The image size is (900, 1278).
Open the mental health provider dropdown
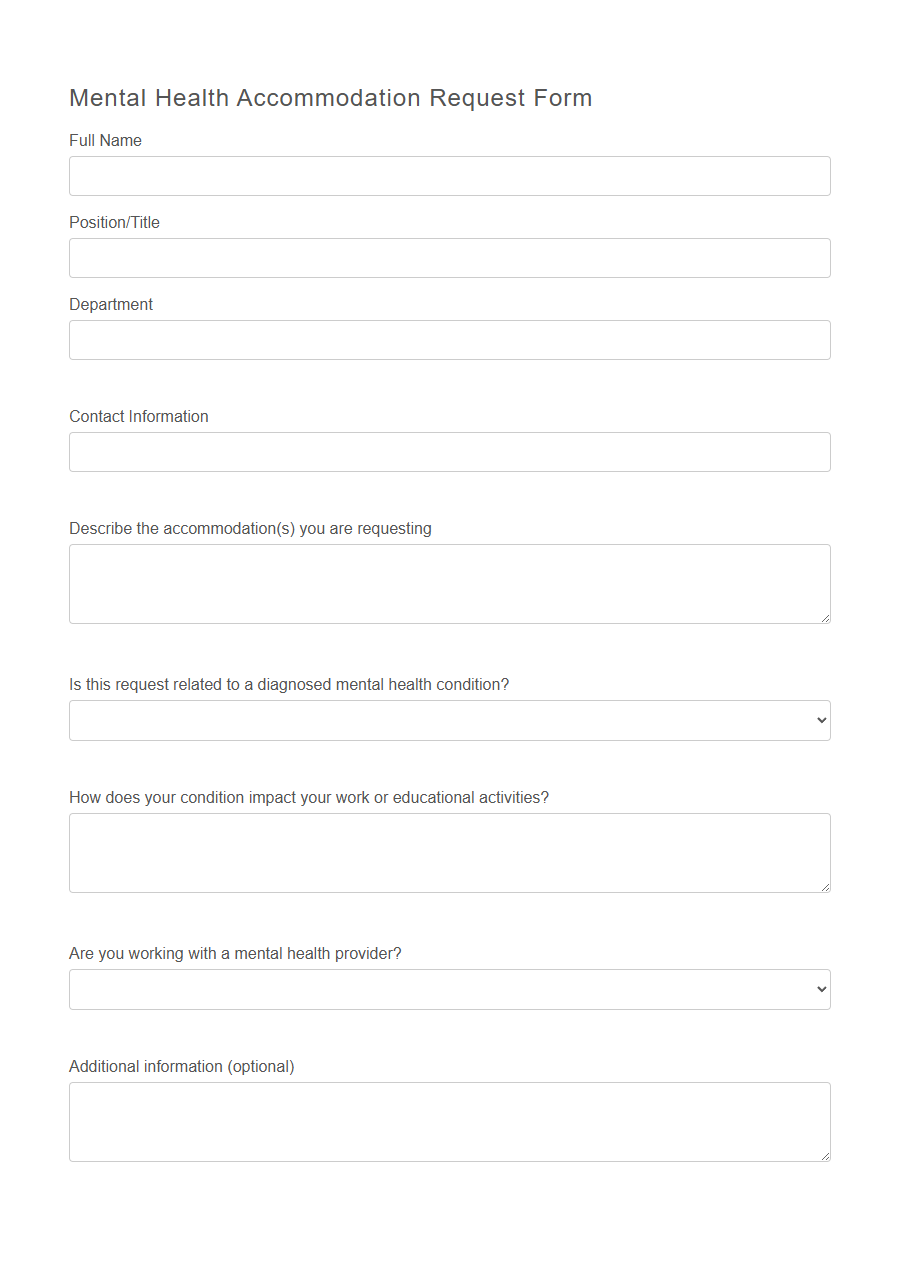[449, 988]
